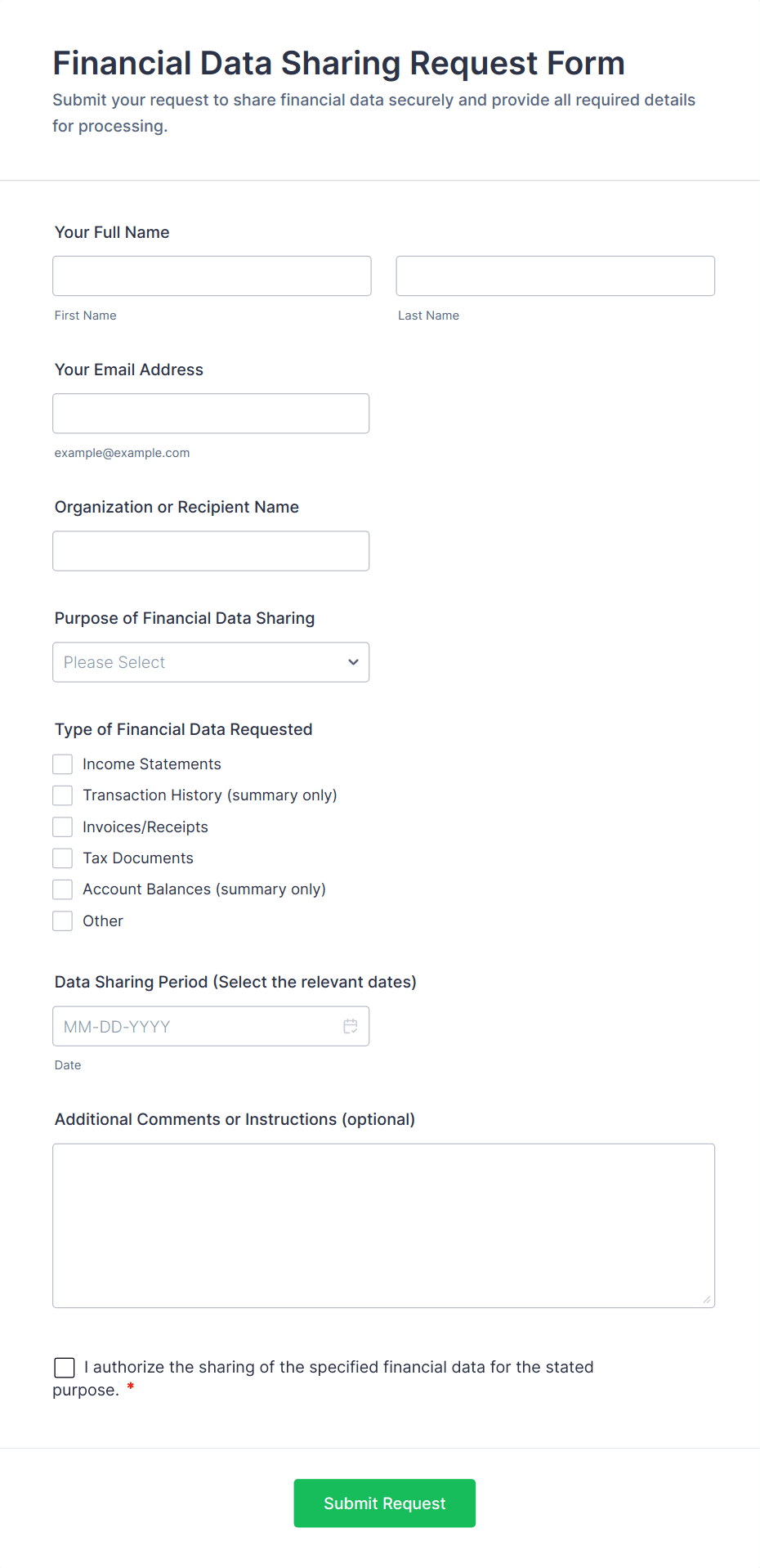Open the Purpose of Financial Data Sharing dropdown

[211, 662]
